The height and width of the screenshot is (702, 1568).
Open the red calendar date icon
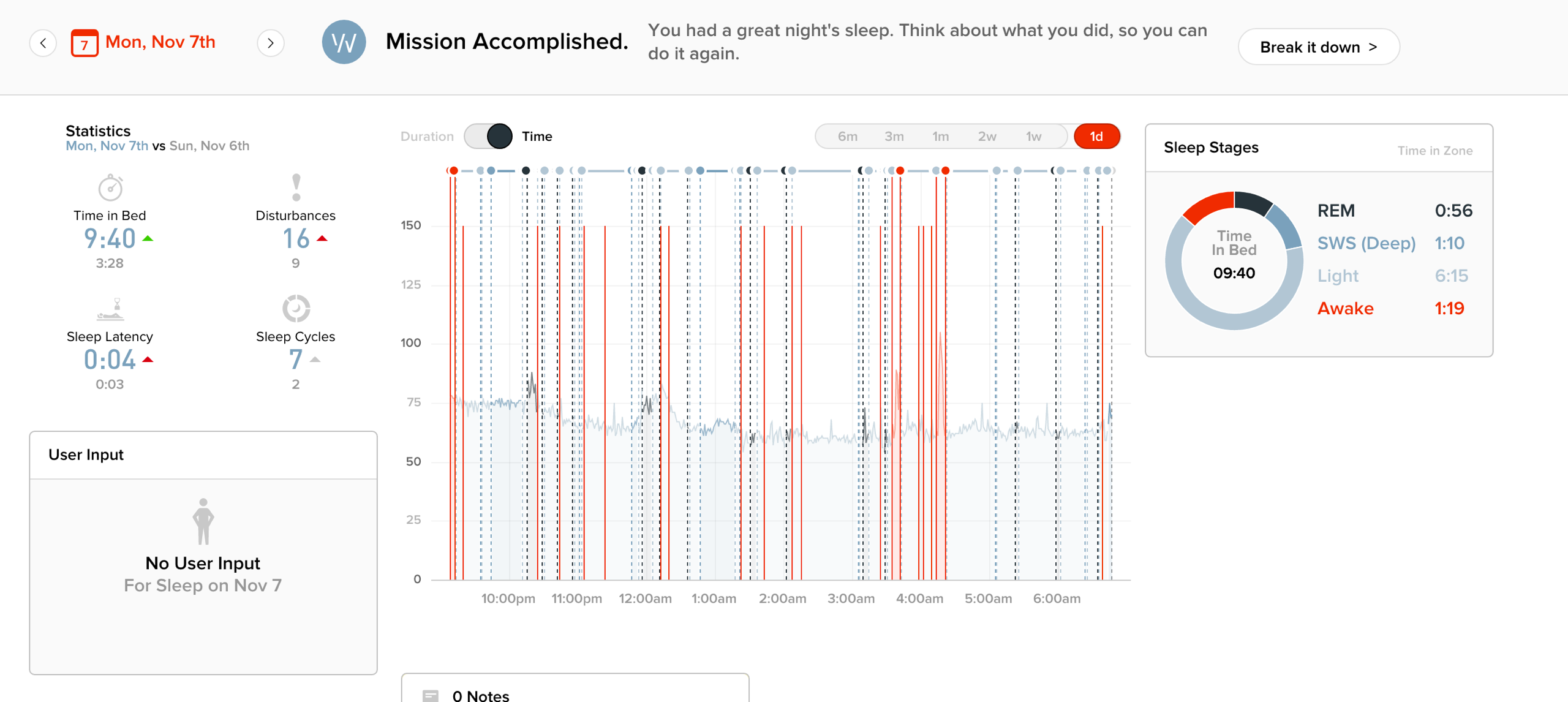(x=85, y=43)
